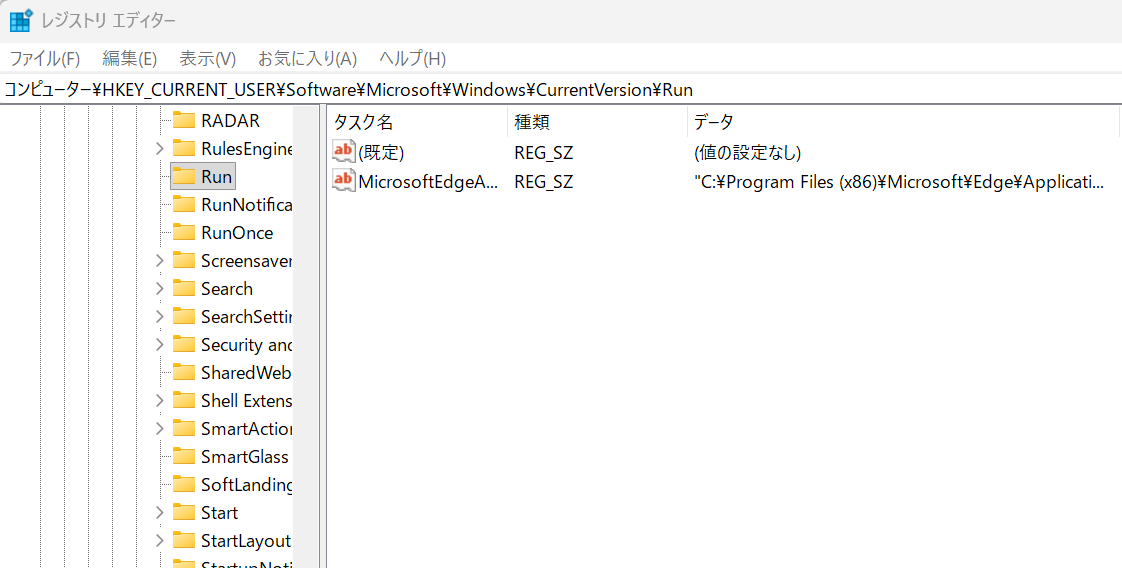Image resolution: width=1122 pixels, height=568 pixels.
Task: Select the SharedWeb folder icon
Action: click(184, 373)
